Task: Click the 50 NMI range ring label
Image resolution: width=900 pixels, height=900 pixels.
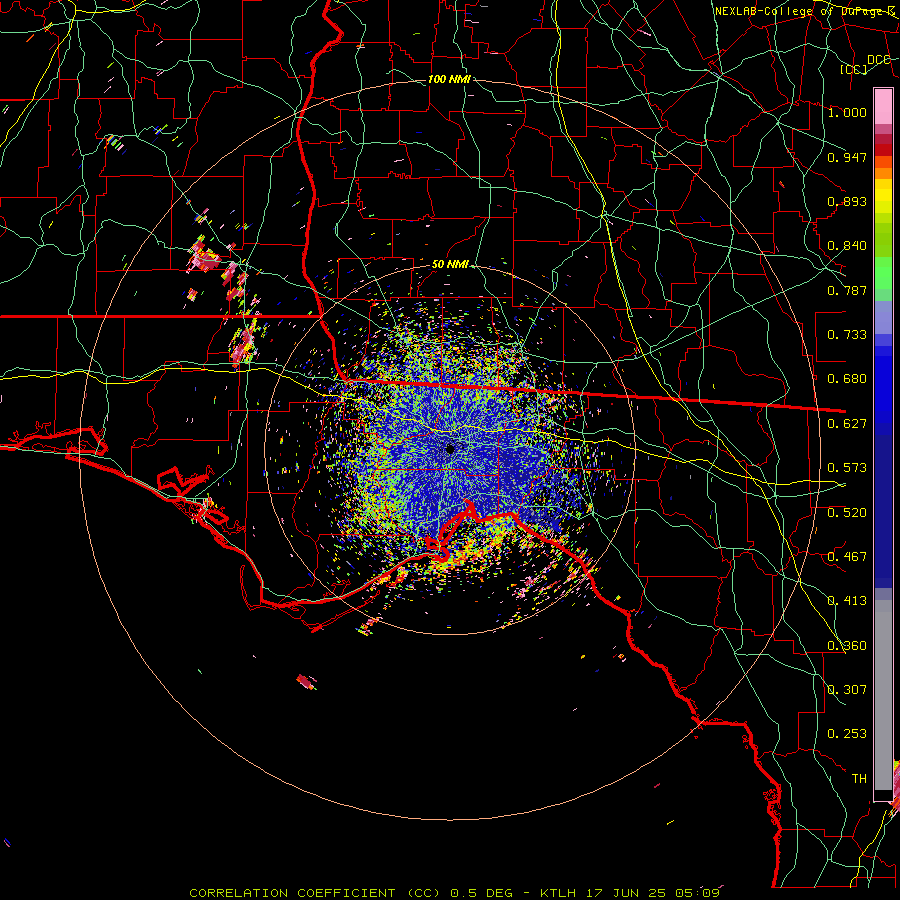Action: (x=450, y=265)
